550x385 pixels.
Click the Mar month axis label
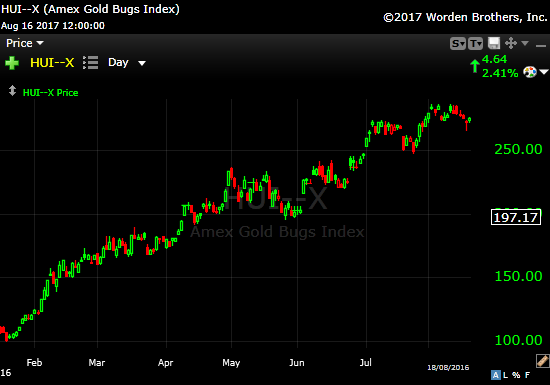[x=96, y=363]
